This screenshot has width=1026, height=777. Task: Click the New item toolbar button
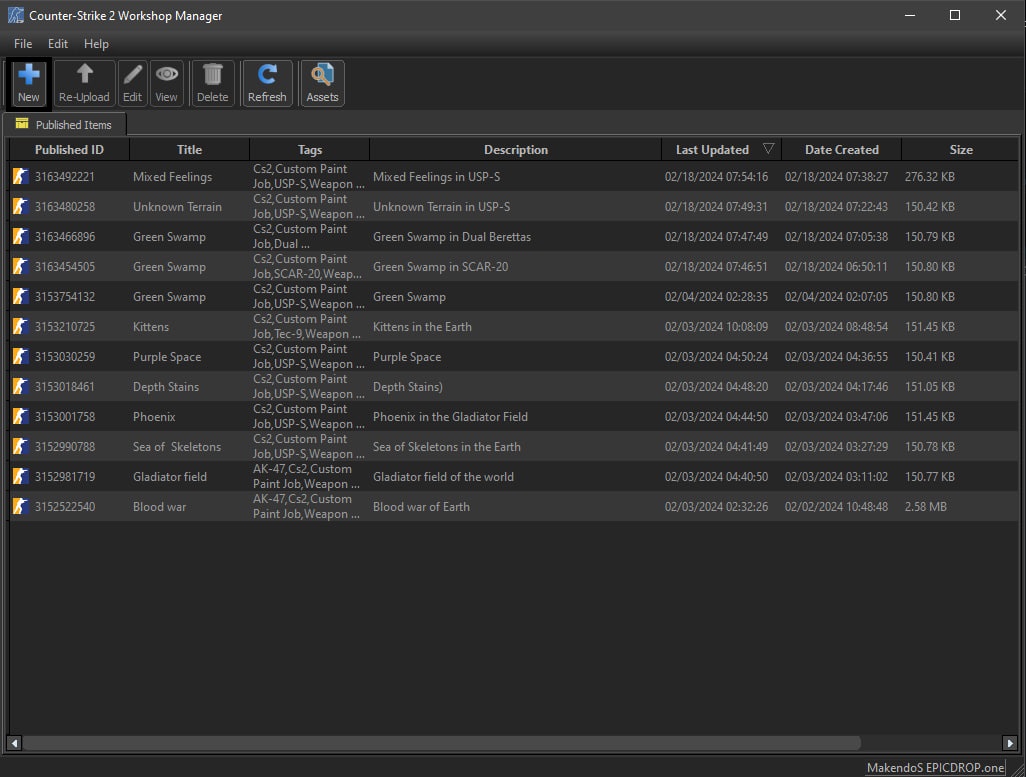click(x=29, y=83)
